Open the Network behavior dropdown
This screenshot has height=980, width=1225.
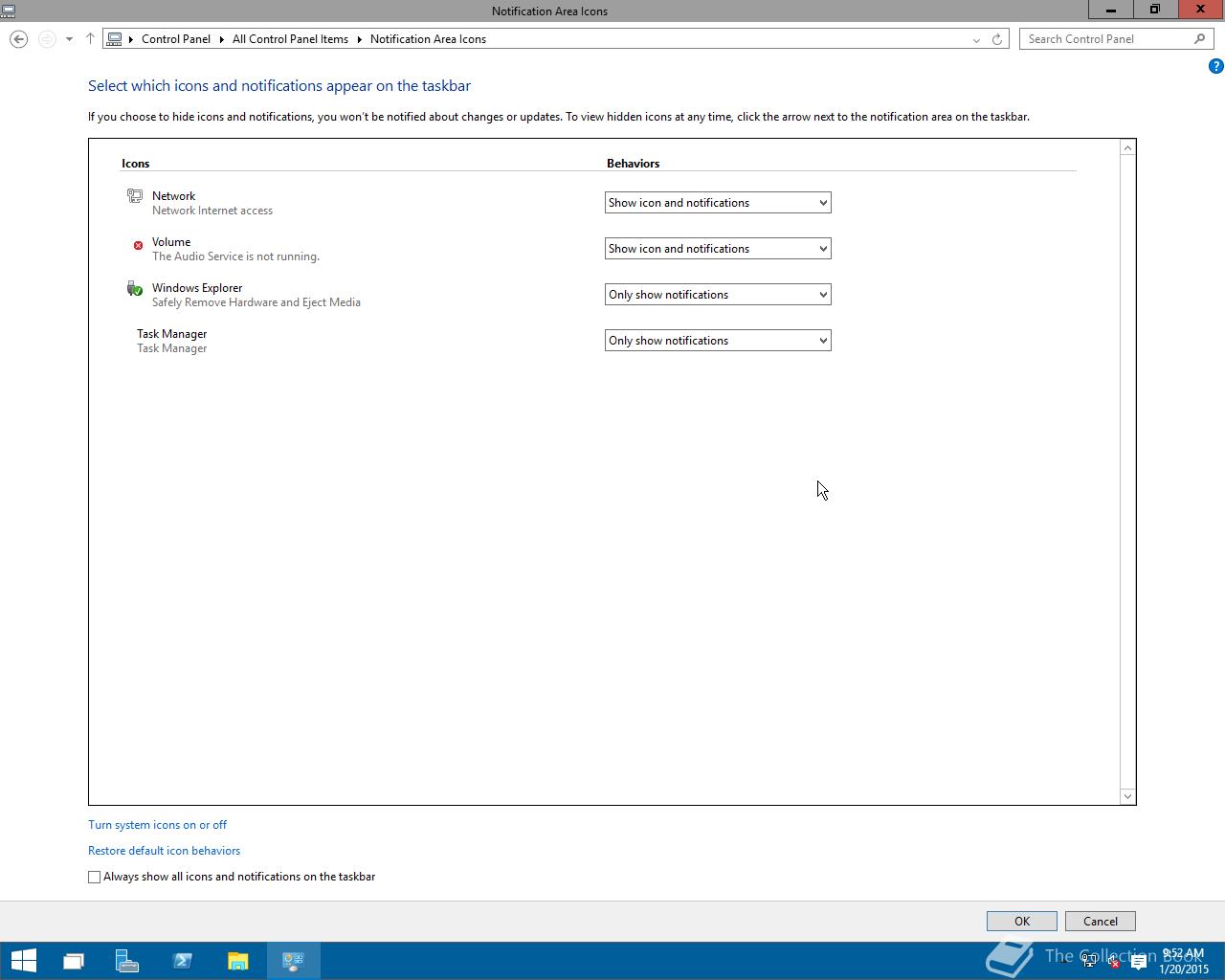(x=718, y=203)
